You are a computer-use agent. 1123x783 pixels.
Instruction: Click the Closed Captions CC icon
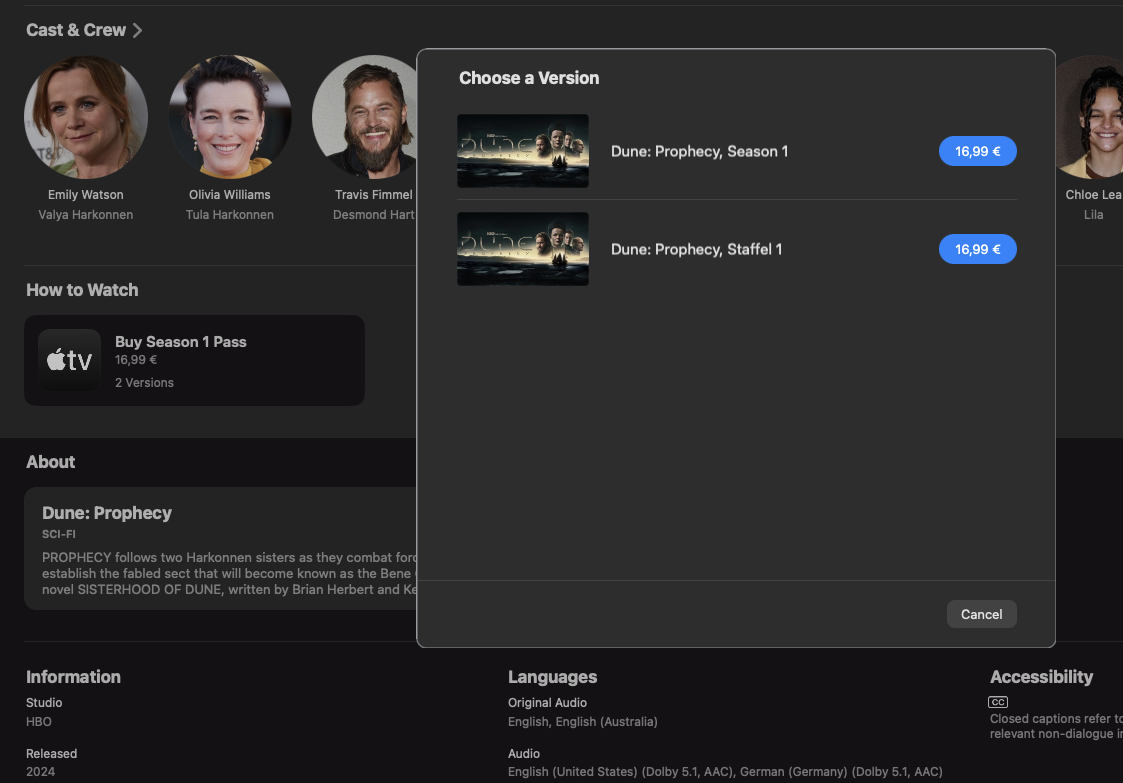[998, 702]
